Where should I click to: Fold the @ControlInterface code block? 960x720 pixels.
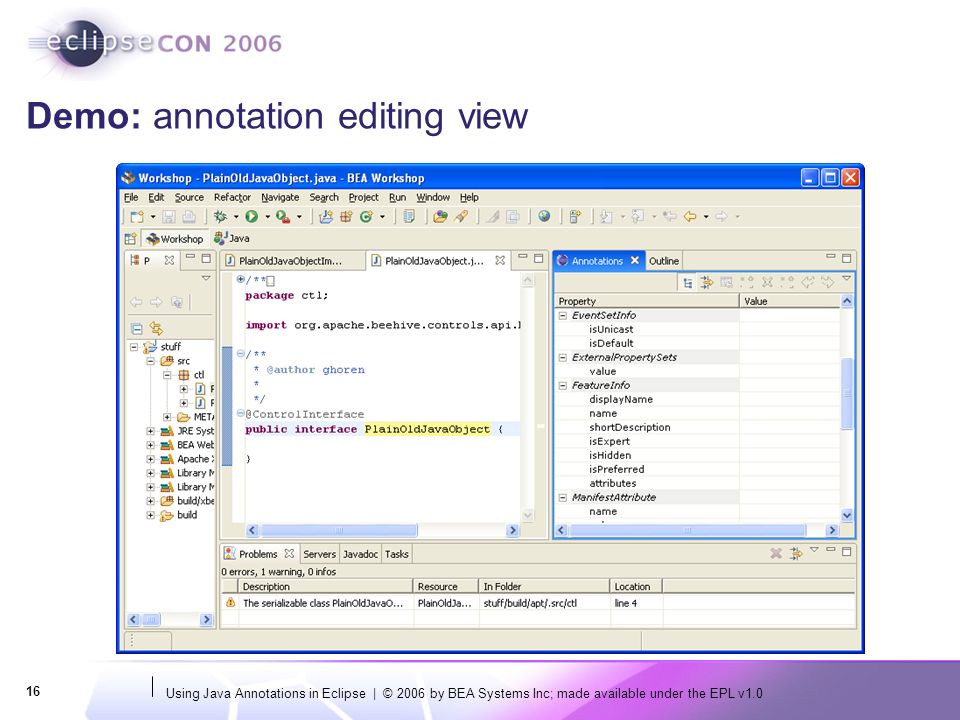[241, 413]
